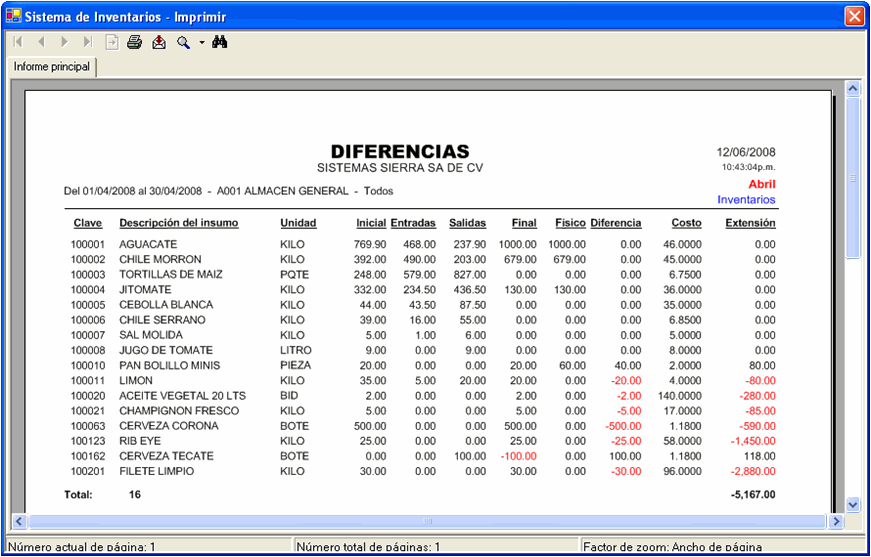Select the Informe principal tab
The width and height of the screenshot is (871, 557).
(x=52, y=67)
